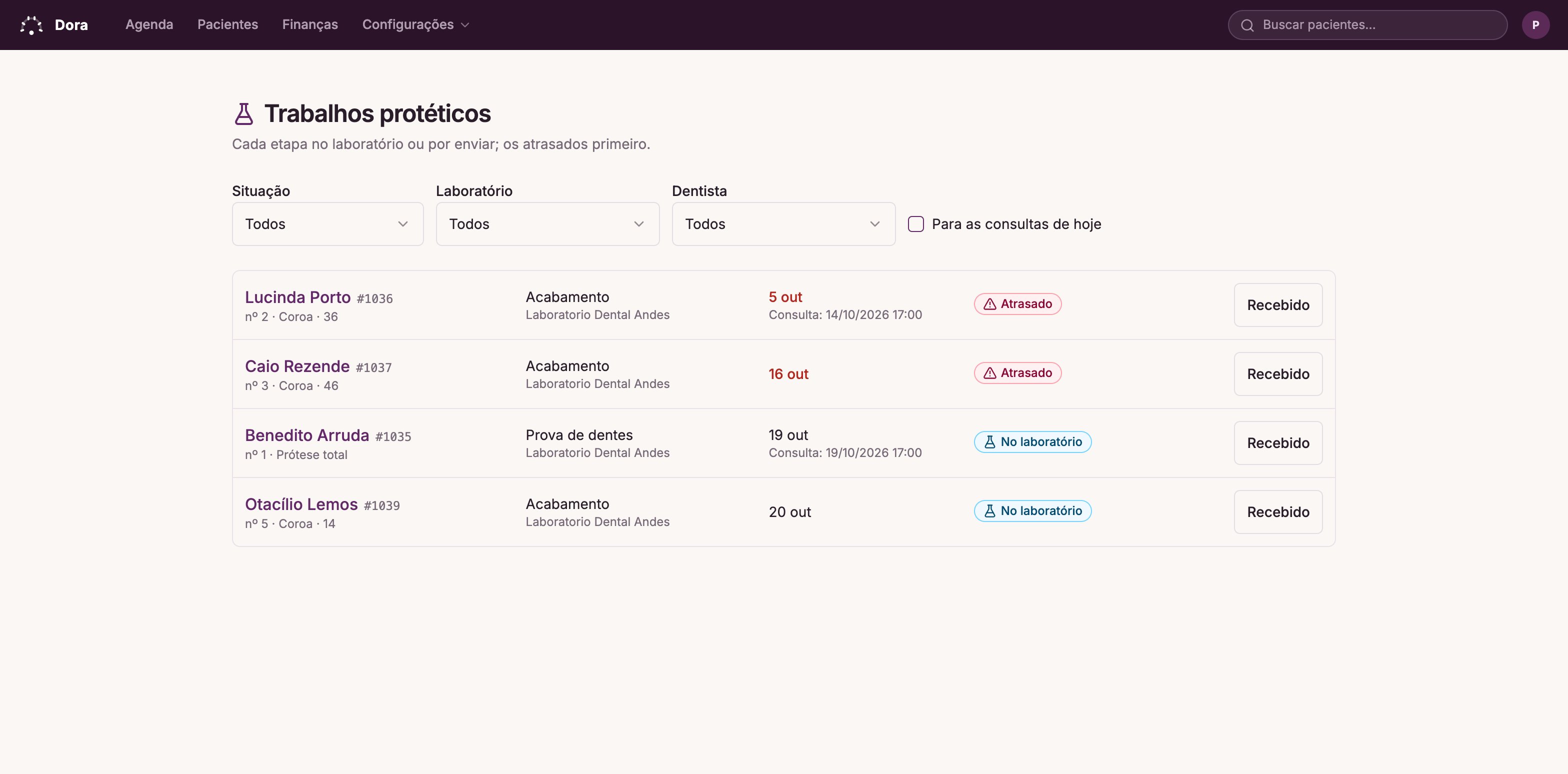Screen dimensions: 1568x774
Task: Open patient Benedito Arruda link
Action: [307, 435]
